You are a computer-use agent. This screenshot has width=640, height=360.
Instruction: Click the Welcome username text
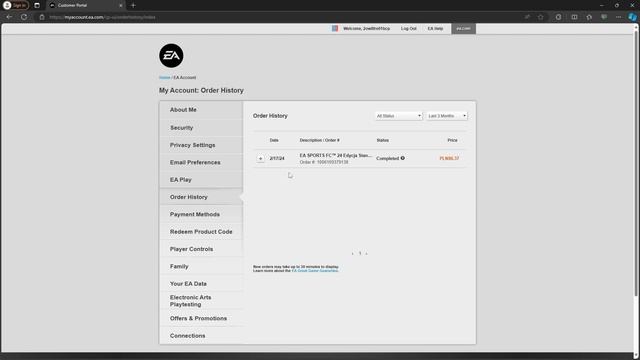click(366, 29)
